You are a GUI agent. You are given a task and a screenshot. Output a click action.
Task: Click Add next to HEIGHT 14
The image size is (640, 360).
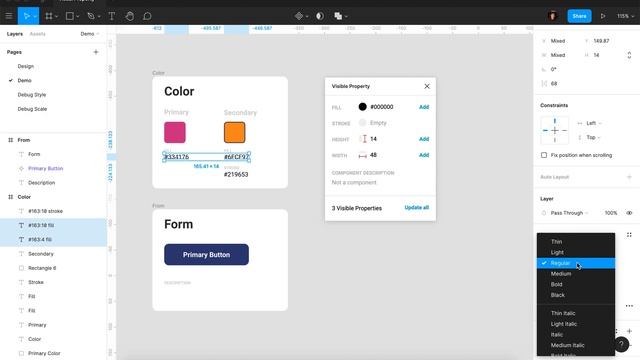tap(424, 139)
